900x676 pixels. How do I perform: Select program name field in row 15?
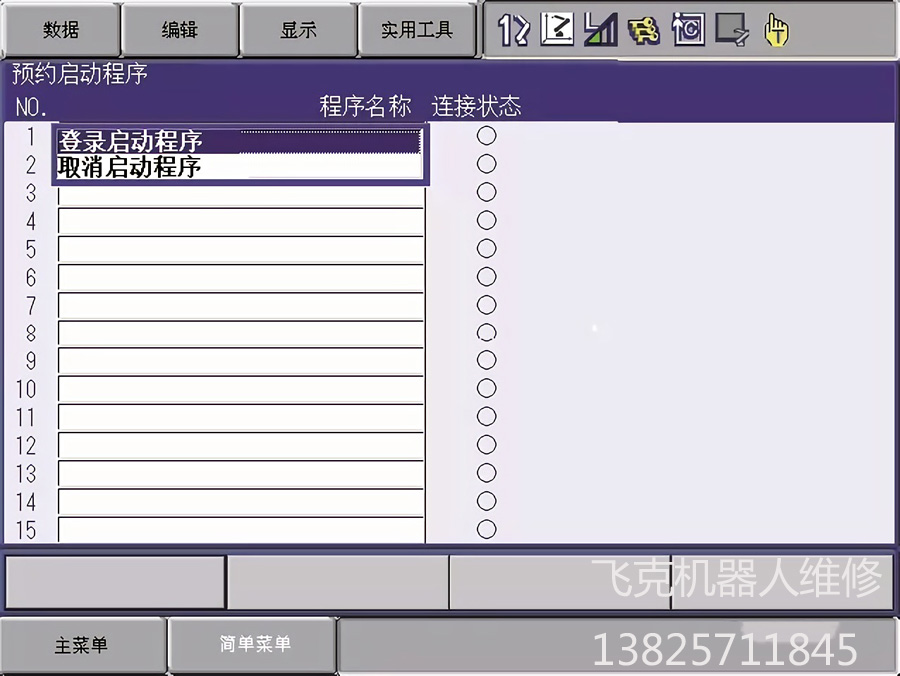241,530
